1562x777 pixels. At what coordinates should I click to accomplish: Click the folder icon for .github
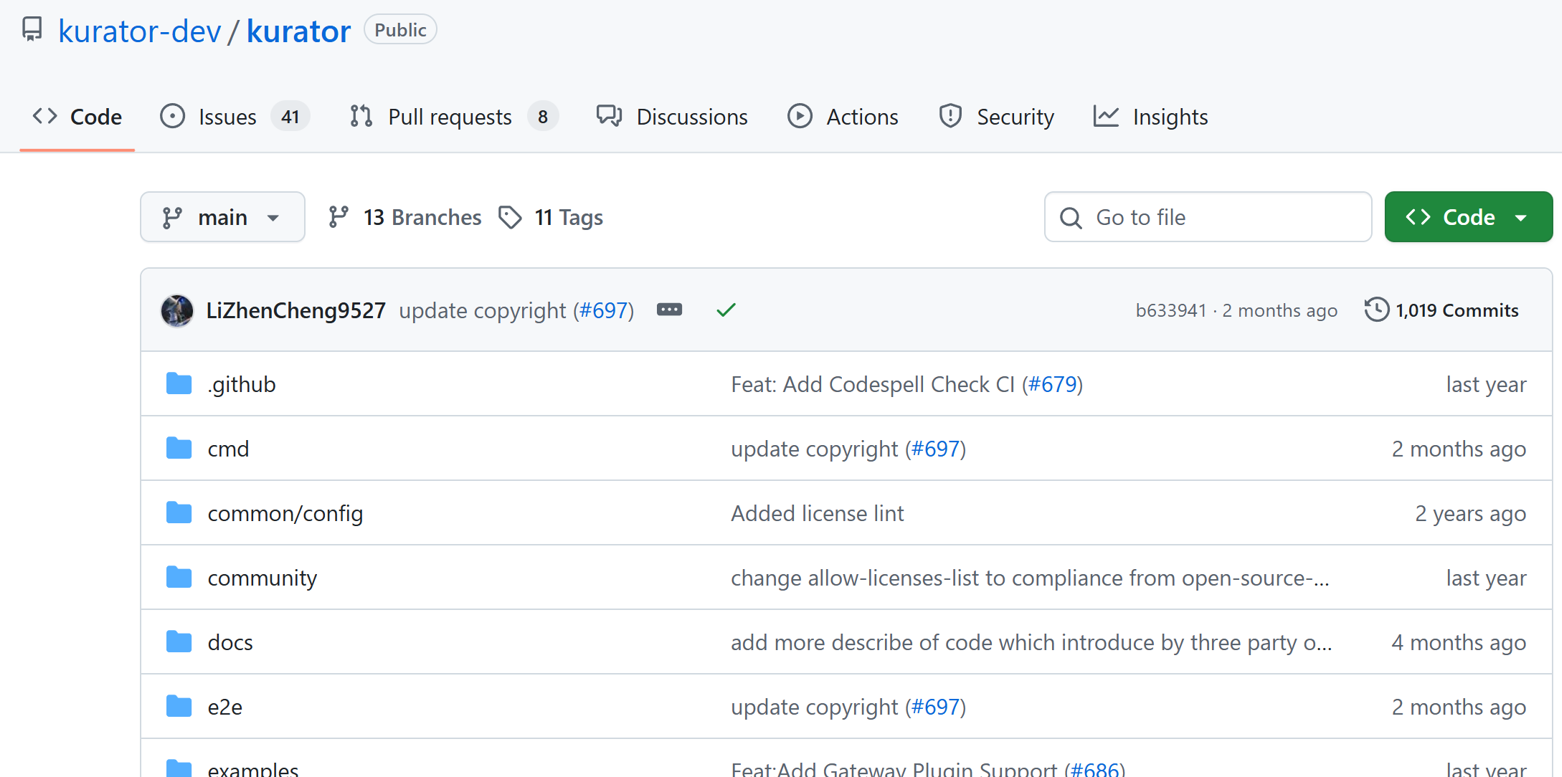tap(179, 383)
